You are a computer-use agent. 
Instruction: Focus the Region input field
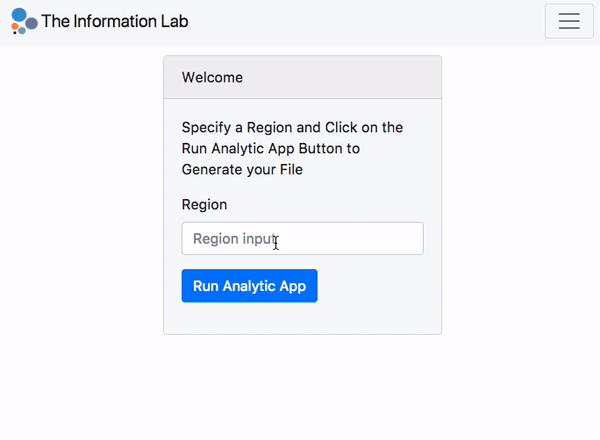click(302, 239)
